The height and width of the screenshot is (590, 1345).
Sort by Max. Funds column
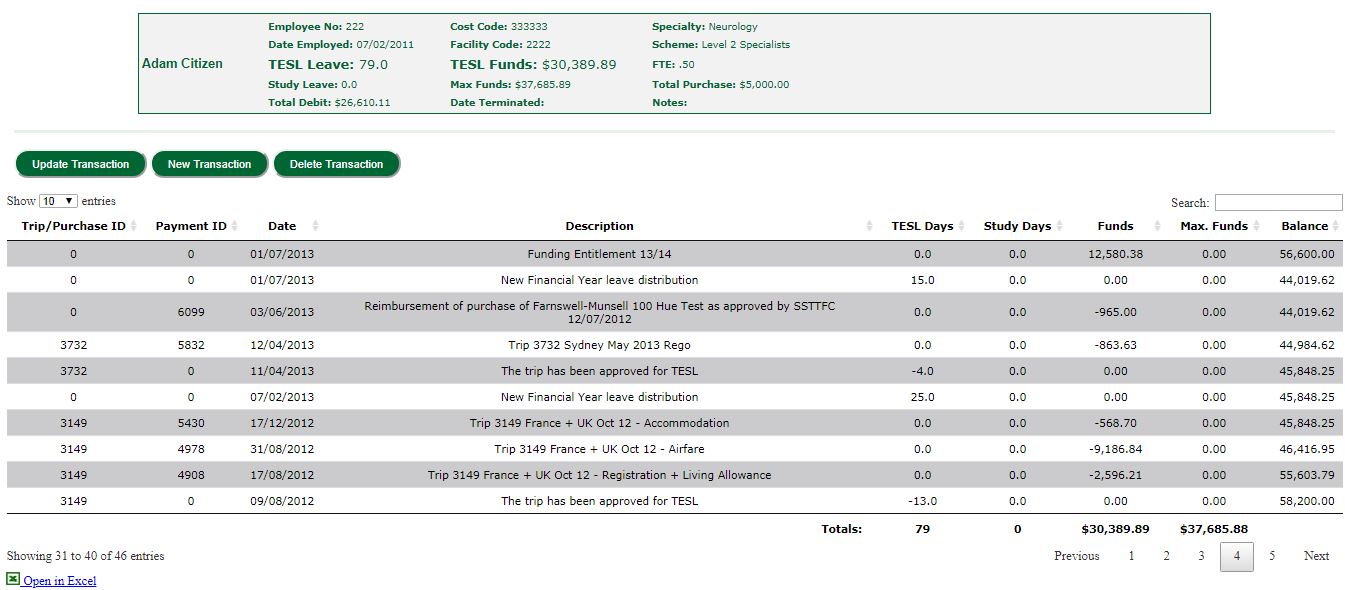tap(1213, 226)
